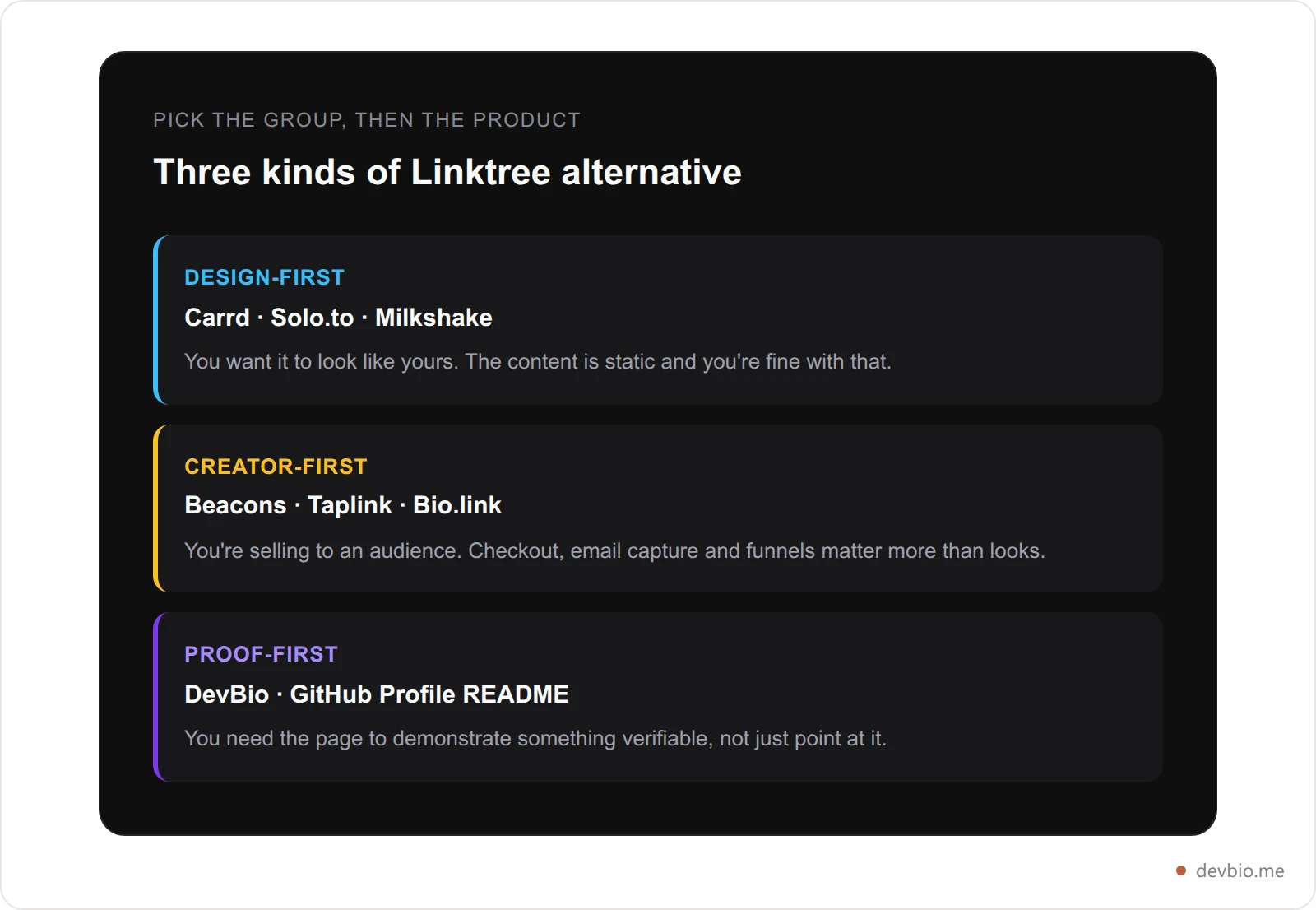Click 'Carr d · Solo.to · Milkshake' product line
The height and width of the screenshot is (910, 1316).
pos(338,318)
